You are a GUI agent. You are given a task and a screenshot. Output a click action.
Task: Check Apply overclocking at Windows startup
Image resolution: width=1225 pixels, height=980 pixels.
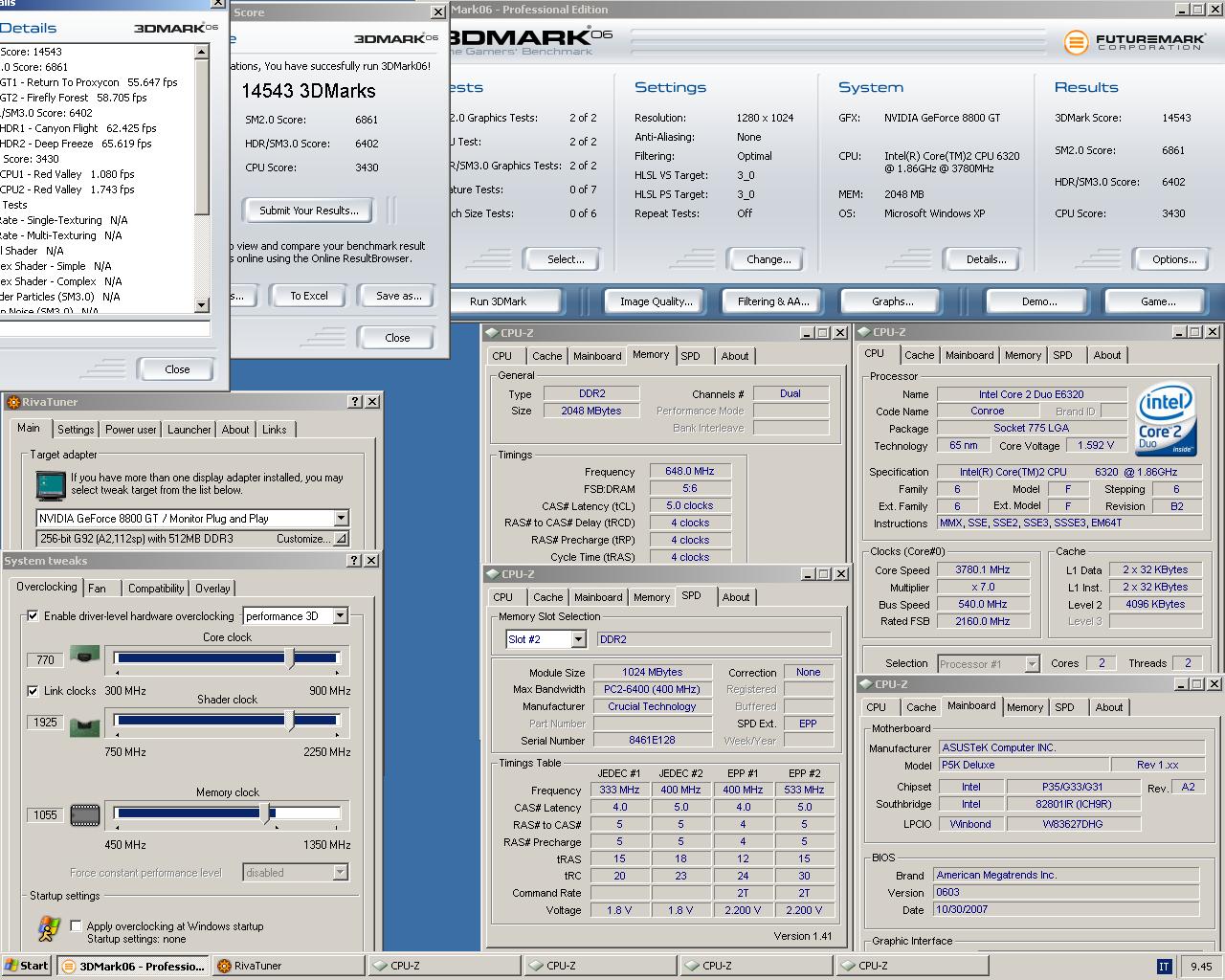(x=76, y=926)
